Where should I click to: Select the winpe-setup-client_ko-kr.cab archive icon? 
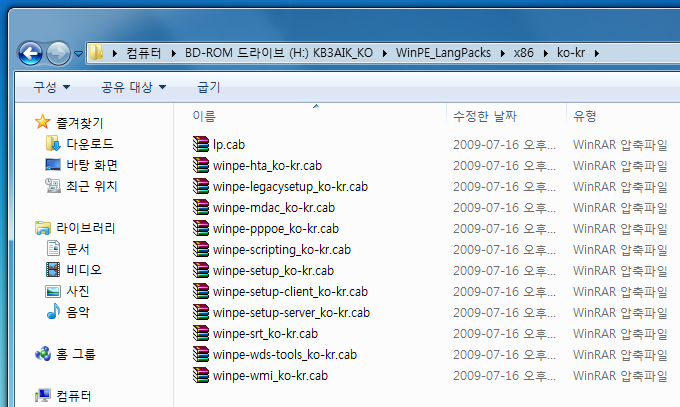click(x=201, y=291)
